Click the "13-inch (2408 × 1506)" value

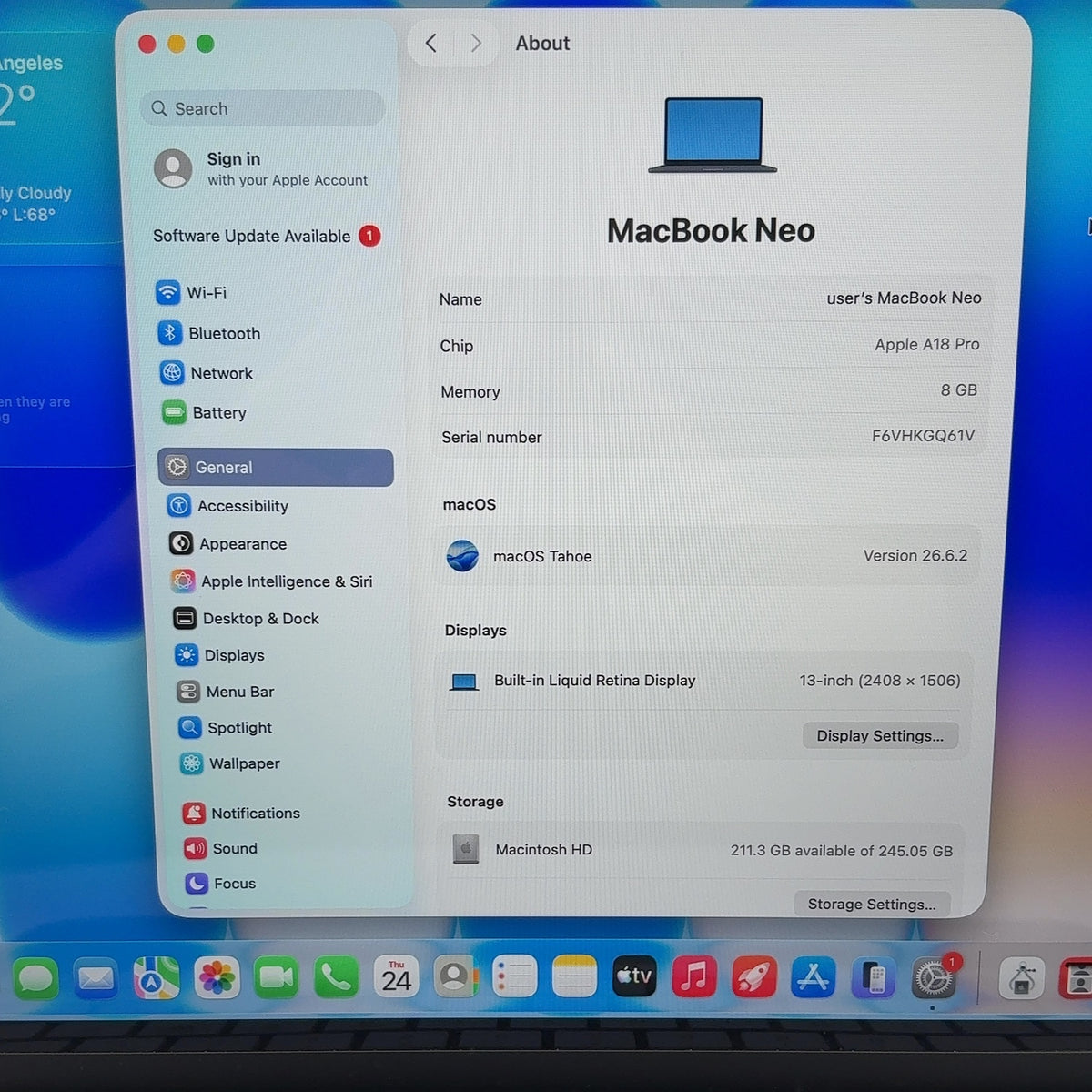click(879, 680)
